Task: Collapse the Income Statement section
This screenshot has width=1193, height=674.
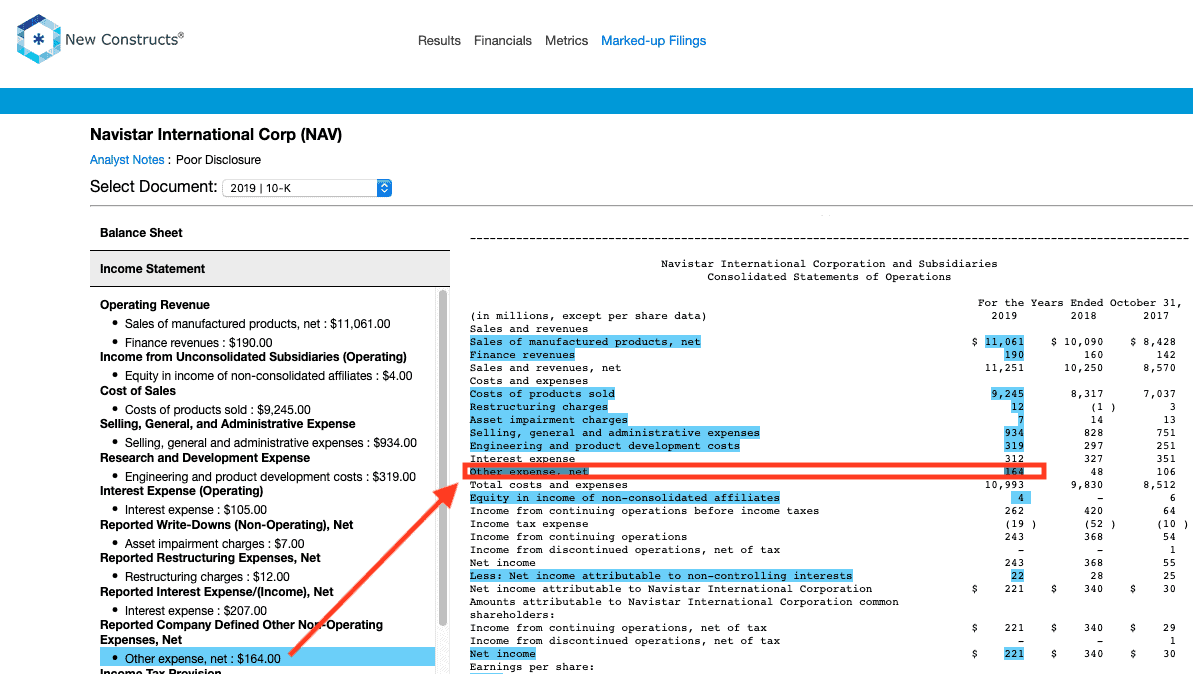Action: point(269,269)
